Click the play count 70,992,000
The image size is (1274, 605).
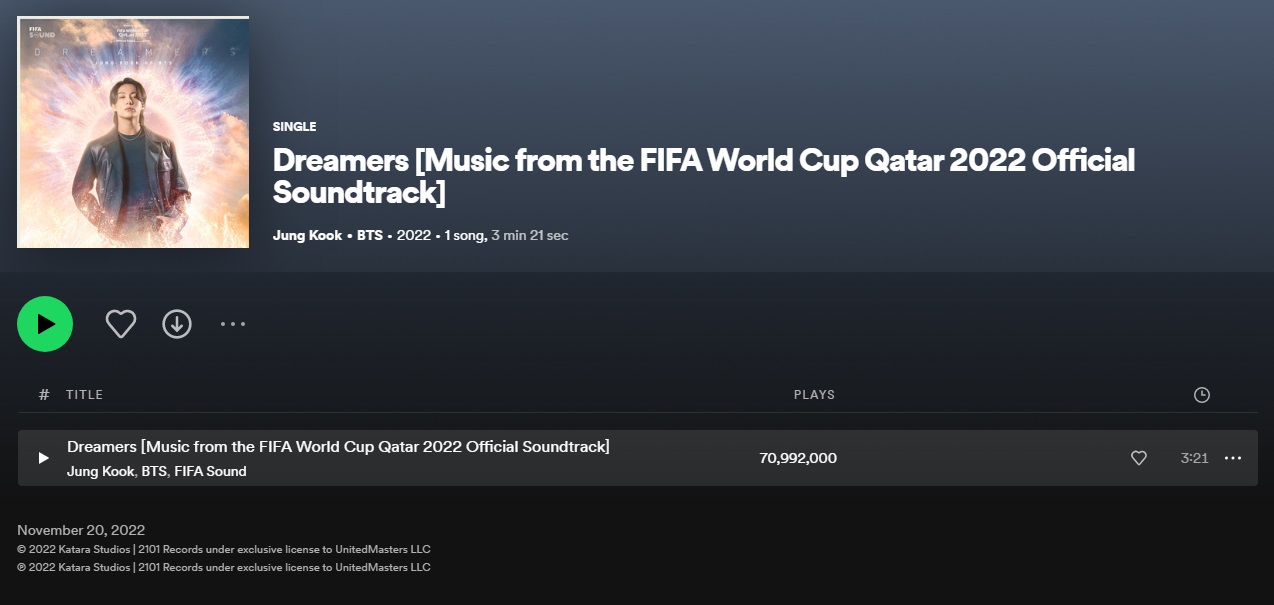pyautogui.click(x=797, y=458)
